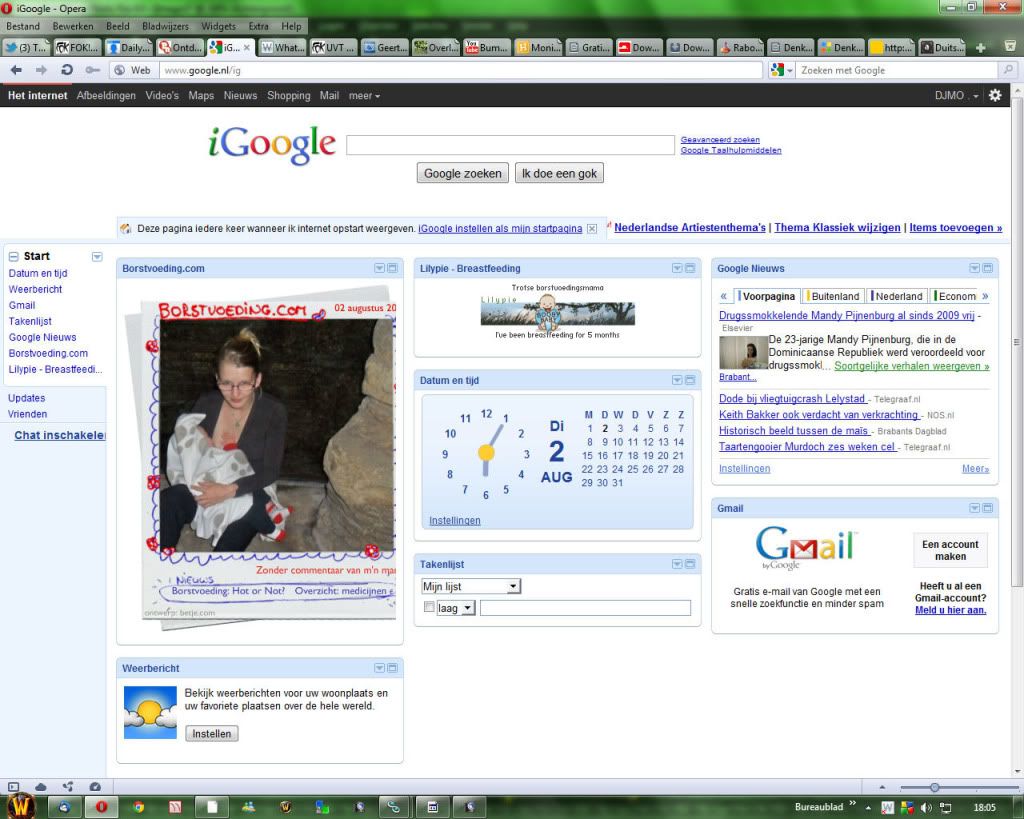Switch to the Nederland news tab
1024x819 pixels.
[x=898, y=296]
